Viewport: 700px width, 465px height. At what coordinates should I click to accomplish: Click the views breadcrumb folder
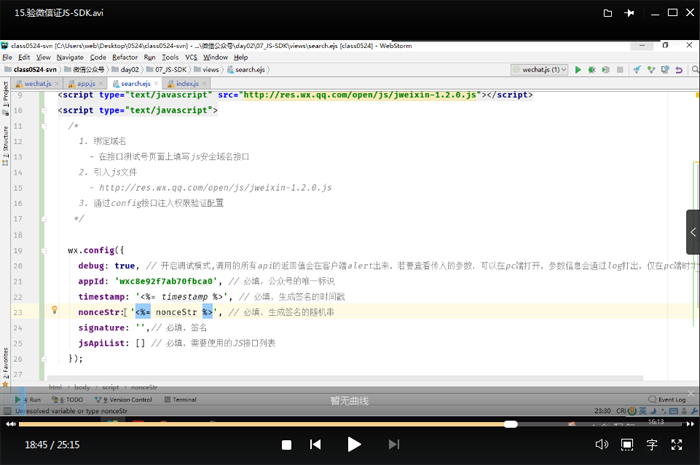tap(206, 70)
